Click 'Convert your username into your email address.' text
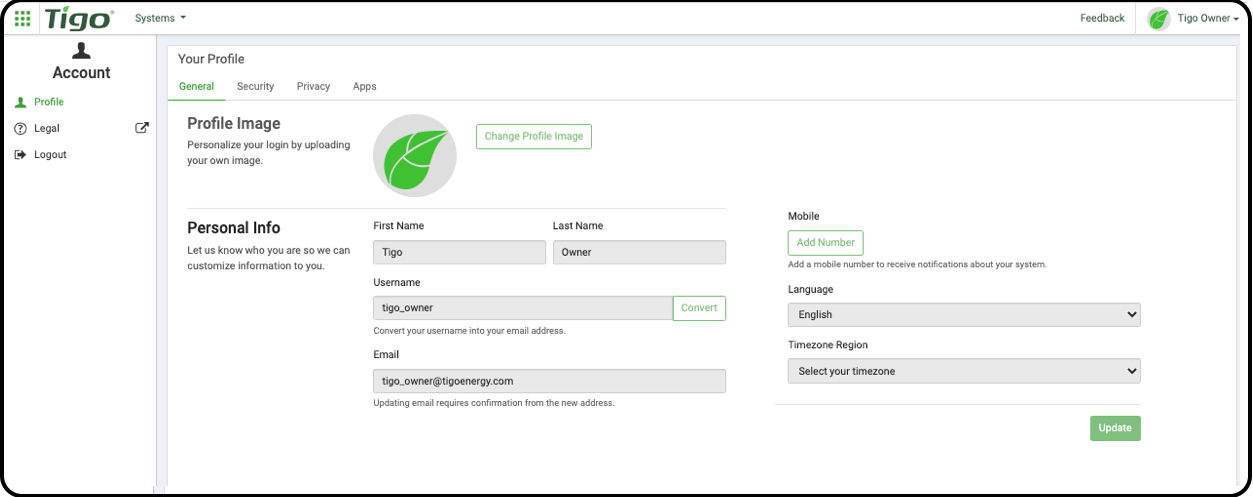Image resolution: width=1253 pixels, height=497 pixels. pos(469,331)
